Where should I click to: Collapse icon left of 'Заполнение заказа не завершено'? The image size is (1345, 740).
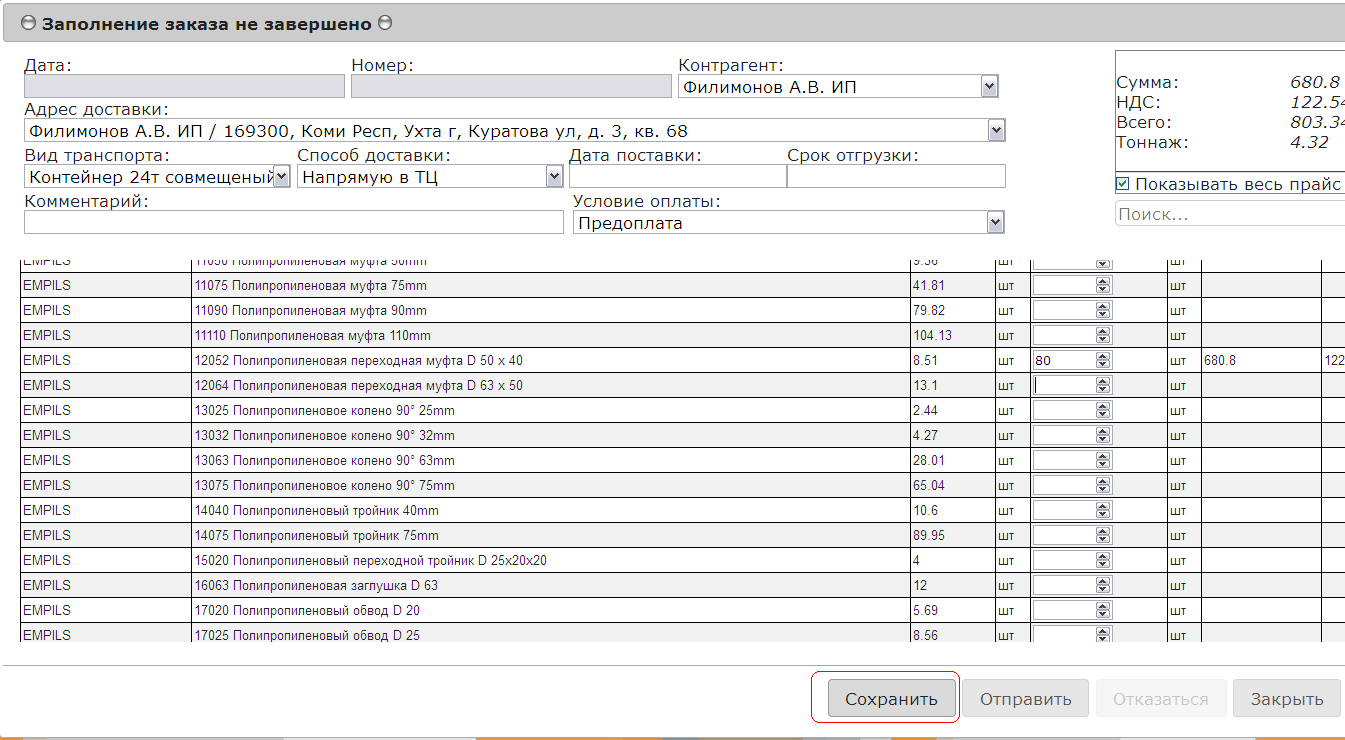coord(28,23)
